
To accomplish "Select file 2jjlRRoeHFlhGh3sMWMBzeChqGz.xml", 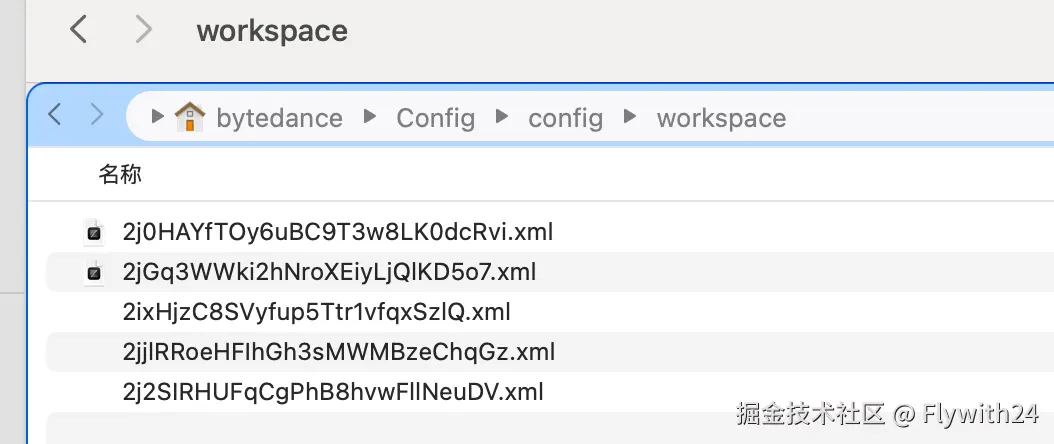I will (x=338, y=352).
